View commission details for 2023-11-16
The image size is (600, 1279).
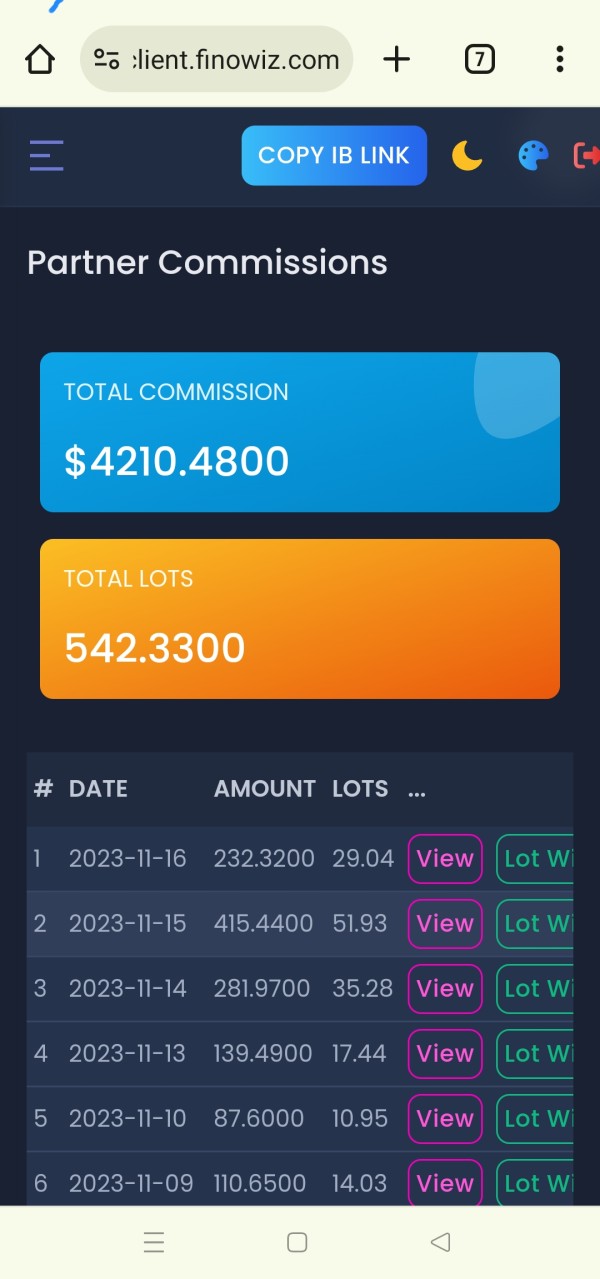click(445, 859)
